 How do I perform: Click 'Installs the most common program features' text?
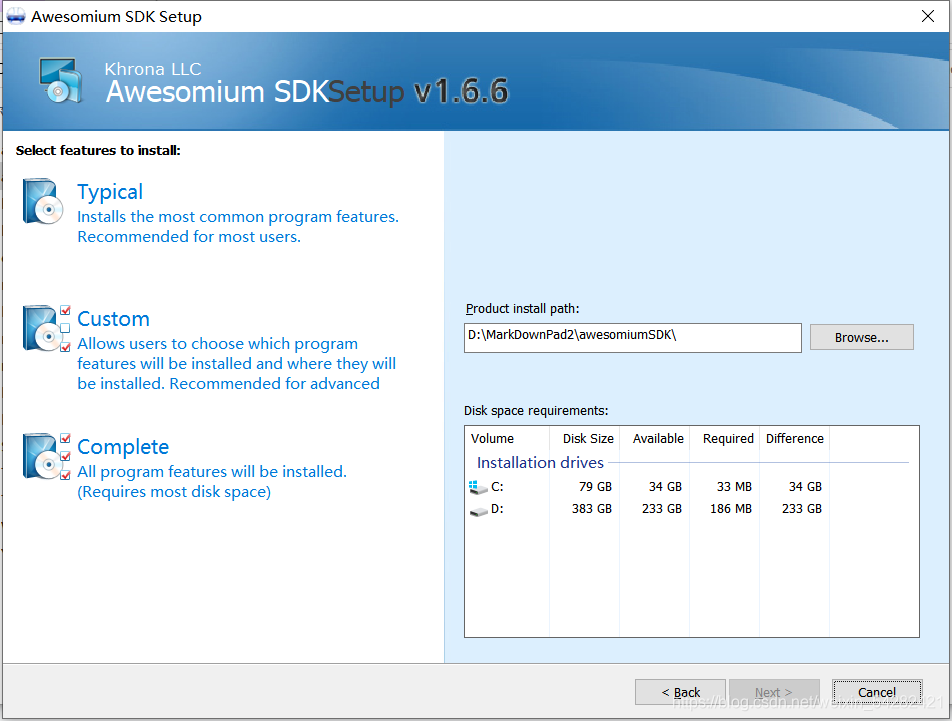coord(238,217)
